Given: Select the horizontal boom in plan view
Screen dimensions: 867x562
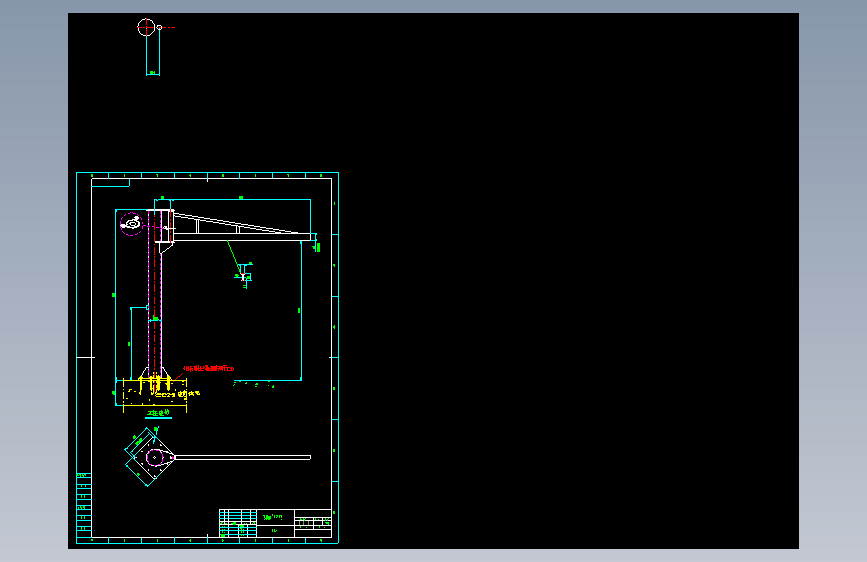Looking at the screenshot, I should tap(242, 457).
